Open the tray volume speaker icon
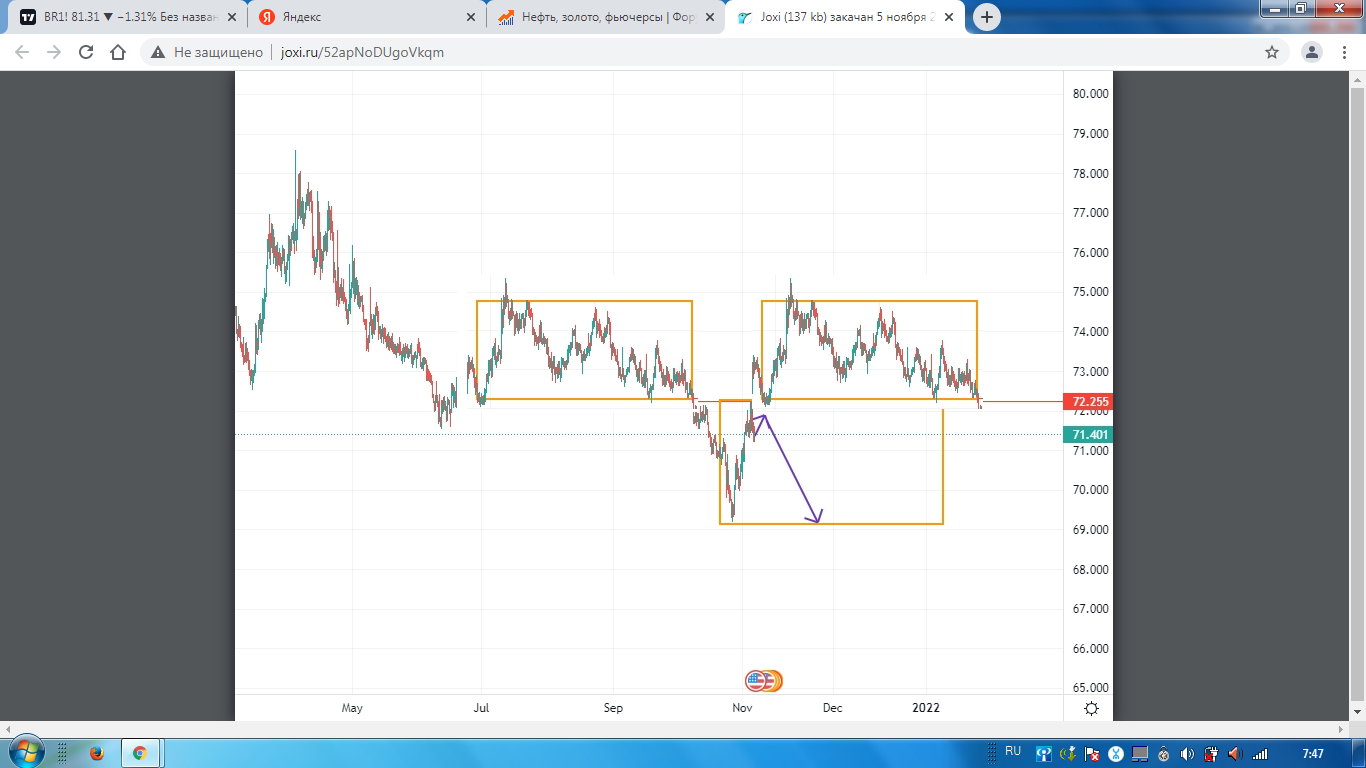 1187,754
